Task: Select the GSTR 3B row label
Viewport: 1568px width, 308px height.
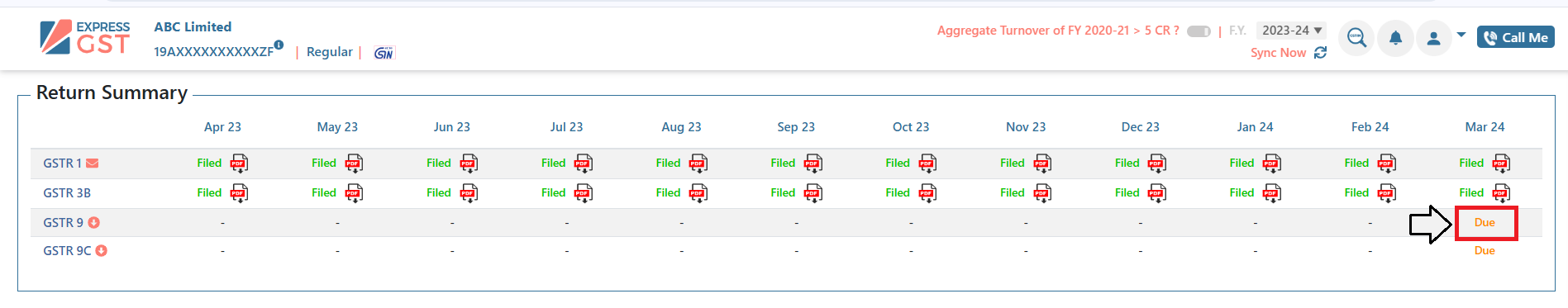Action: pos(67,193)
